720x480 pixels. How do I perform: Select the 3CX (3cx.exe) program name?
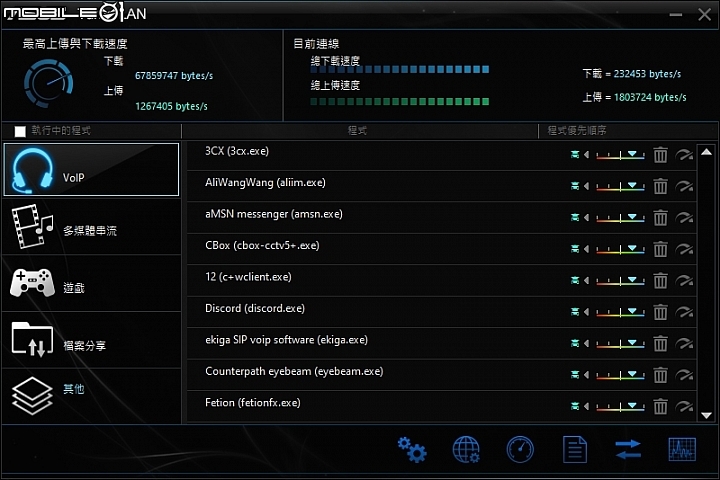(237, 151)
